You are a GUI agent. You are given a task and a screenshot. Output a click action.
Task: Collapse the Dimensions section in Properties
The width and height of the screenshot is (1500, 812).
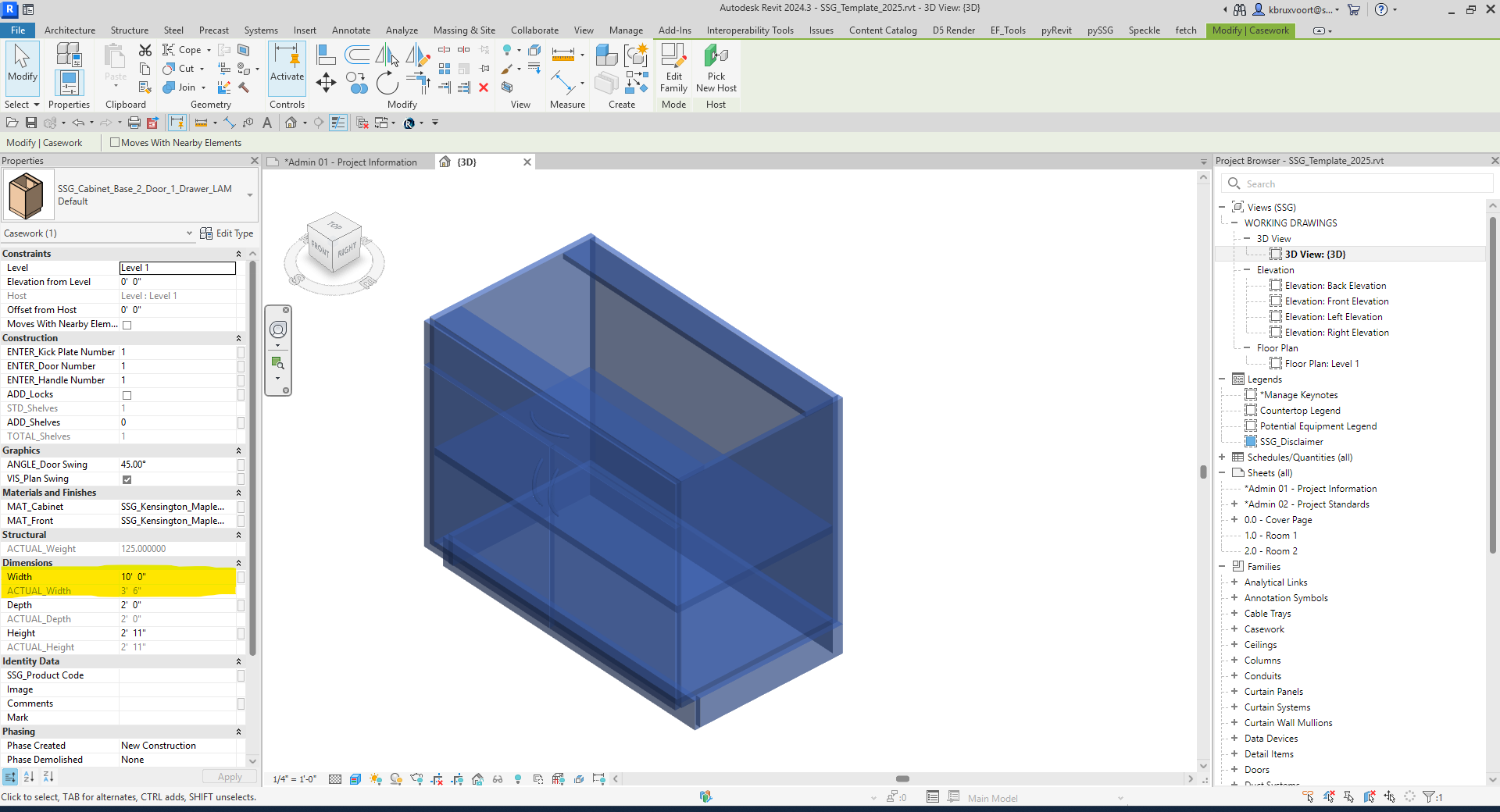click(239, 563)
